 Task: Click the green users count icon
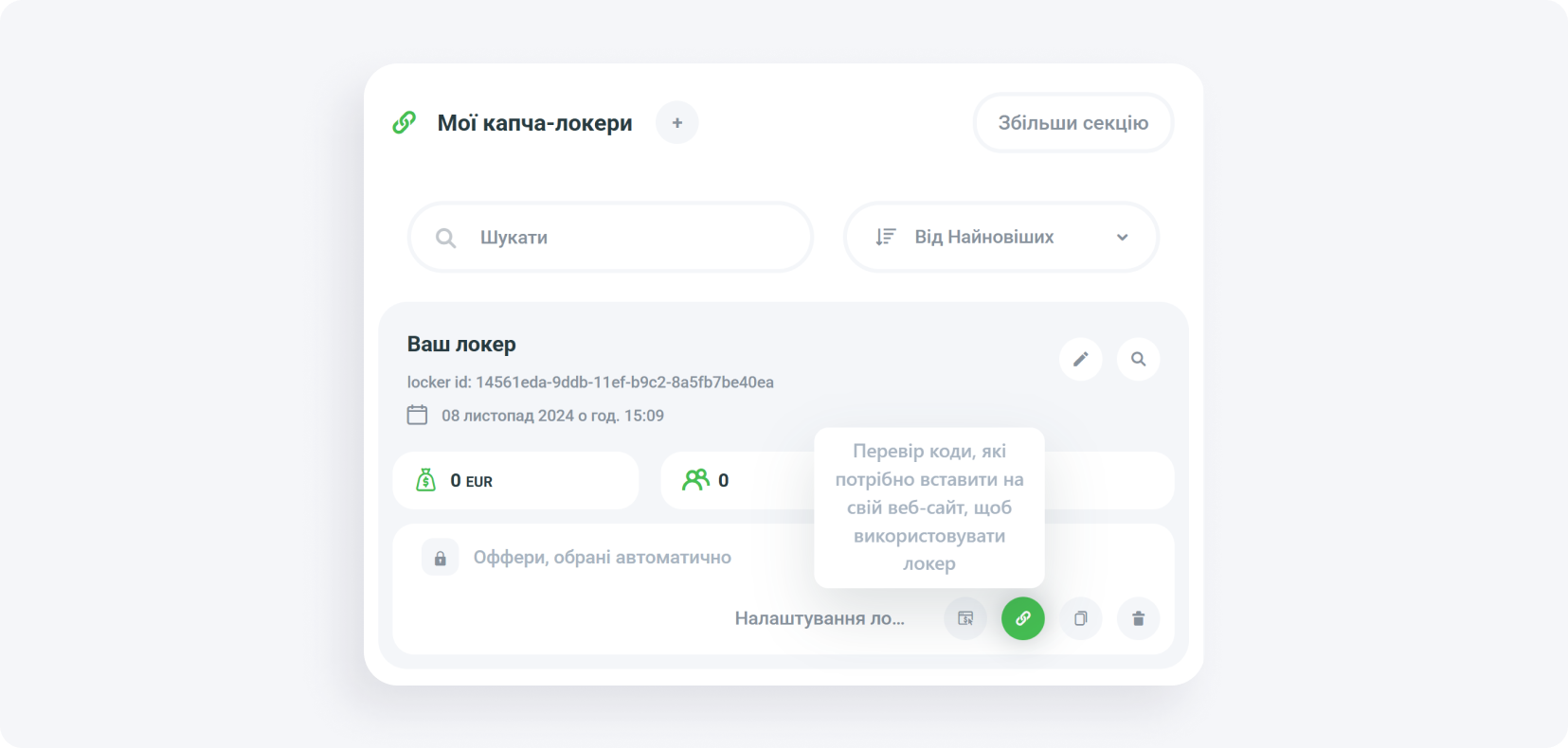[x=695, y=480]
